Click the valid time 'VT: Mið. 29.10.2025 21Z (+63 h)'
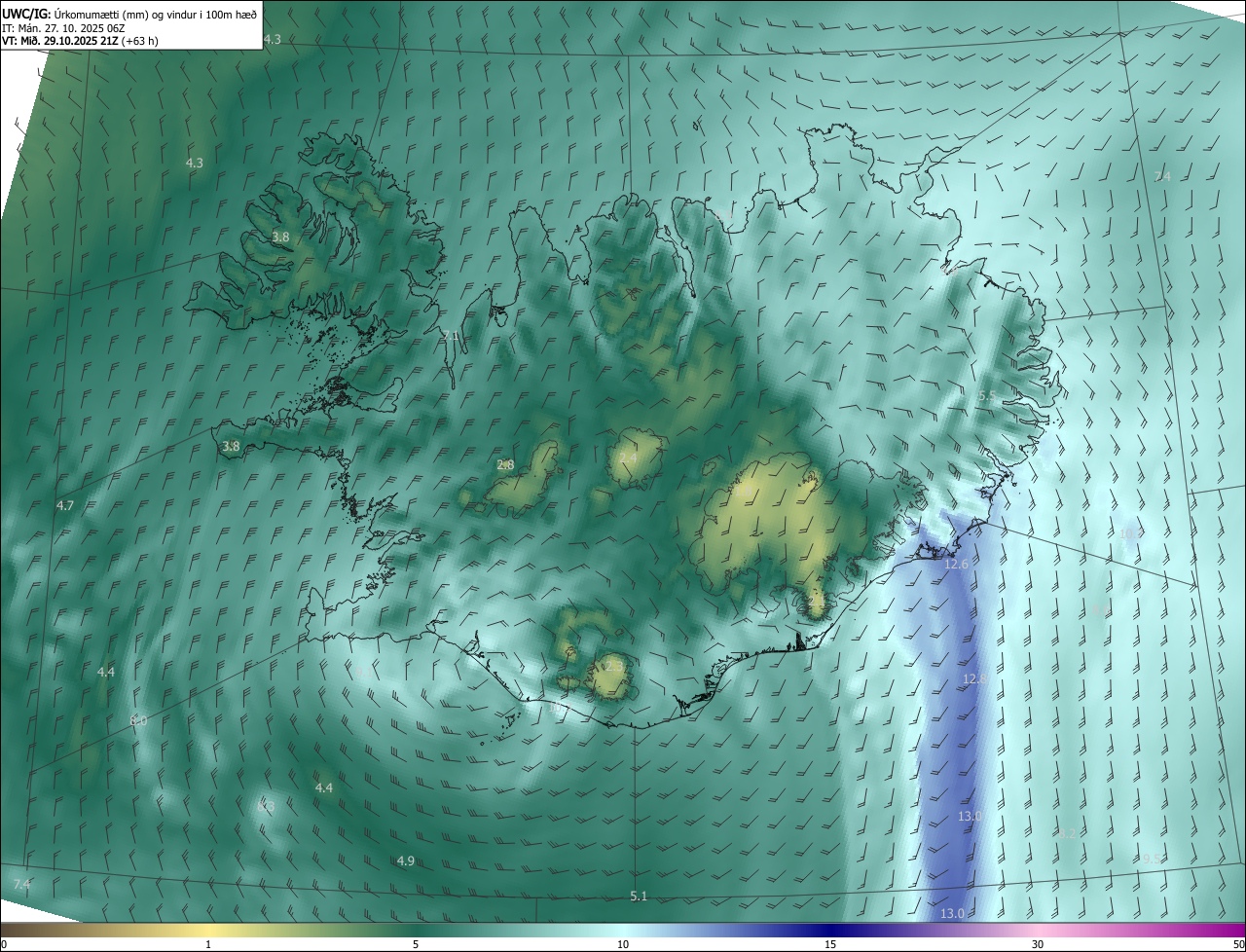 tap(81, 41)
